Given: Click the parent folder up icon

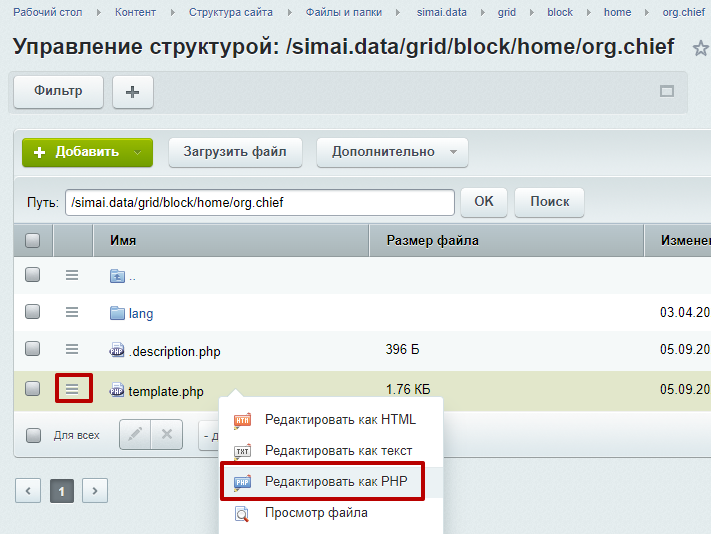Looking at the screenshot, I should point(117,276).
